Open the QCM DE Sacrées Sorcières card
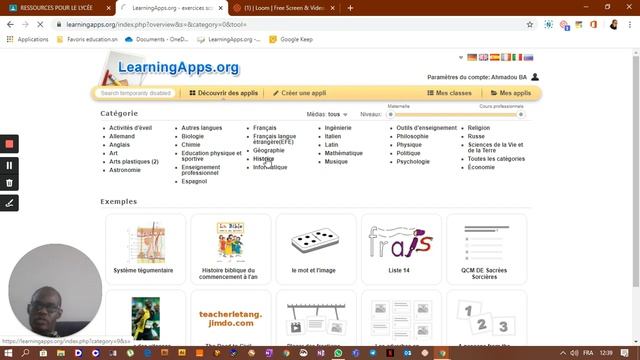 click(x=487, y=249)
